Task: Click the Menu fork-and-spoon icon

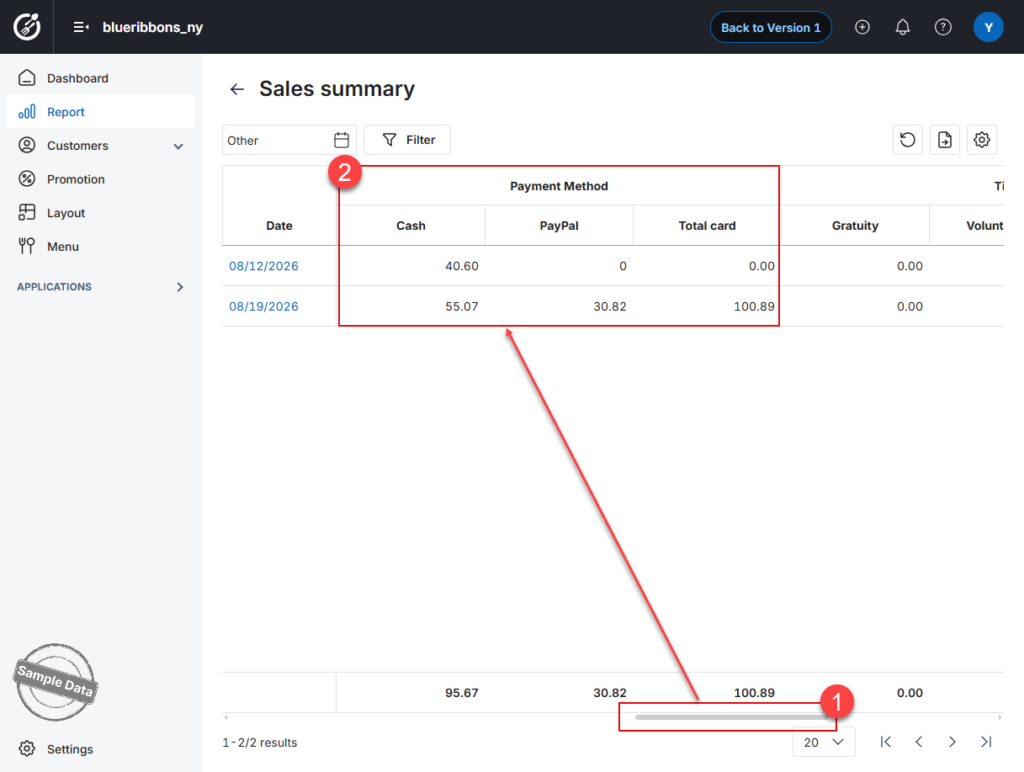Action: [27, 246]
